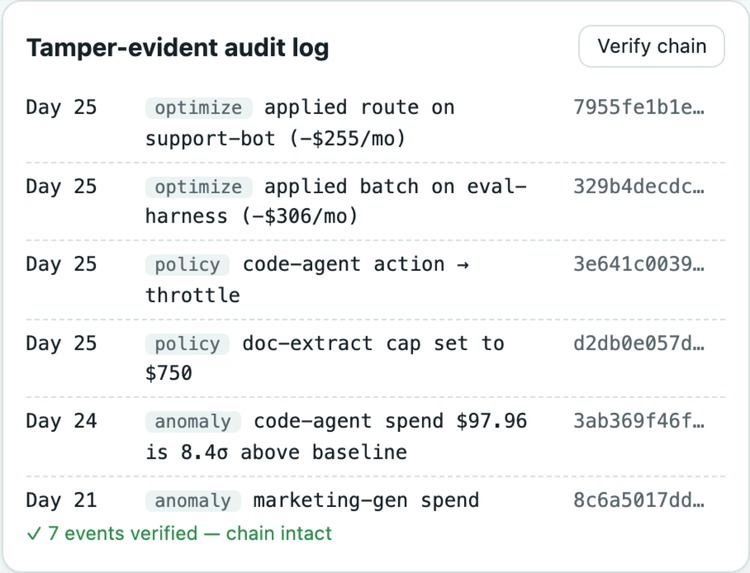The image size is (750, 573).
Task: Click Day 24 date label
Action: click(x=62, y=421)
